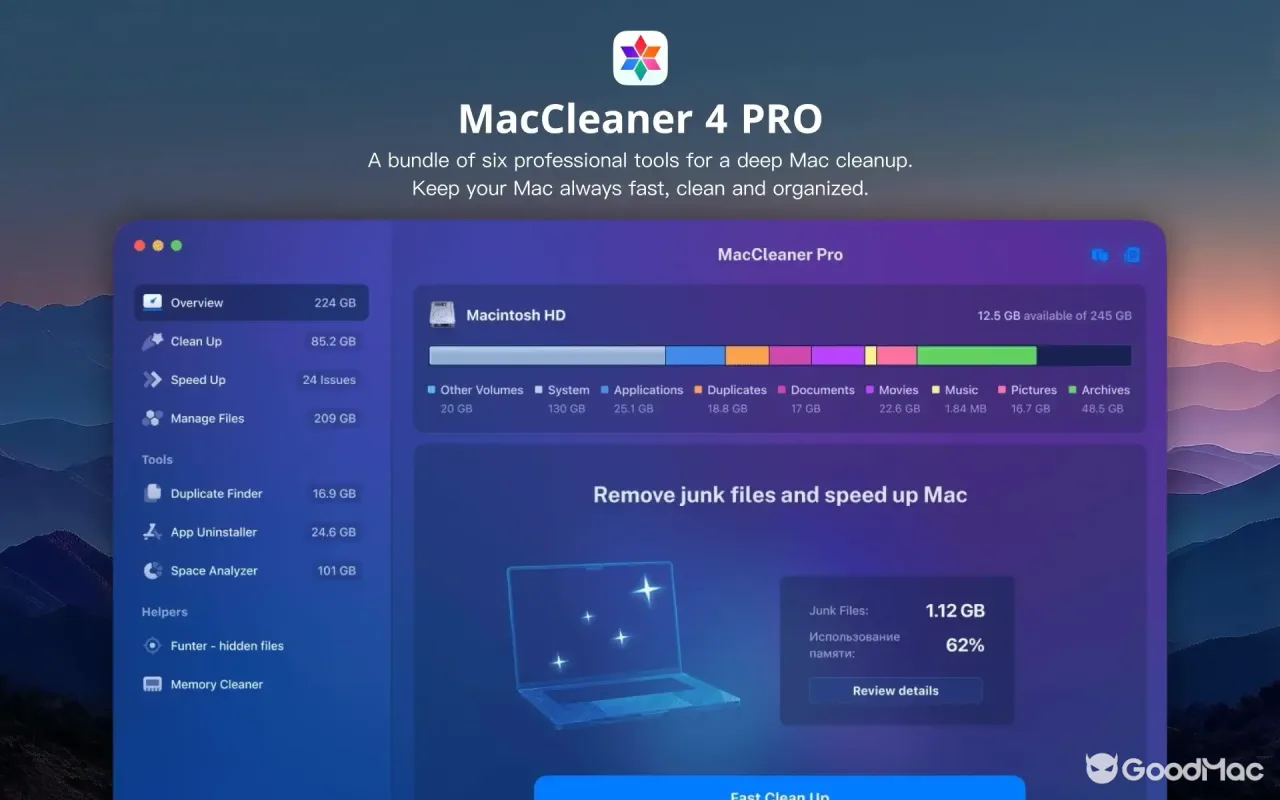Click the "Applications" legend label
This screenshot has height=800, width=1280.
pos(648,390)
